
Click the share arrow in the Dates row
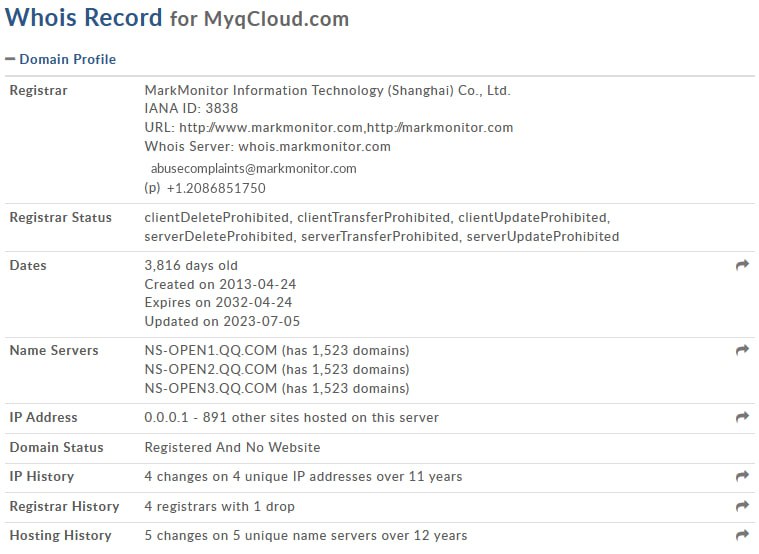742,266
